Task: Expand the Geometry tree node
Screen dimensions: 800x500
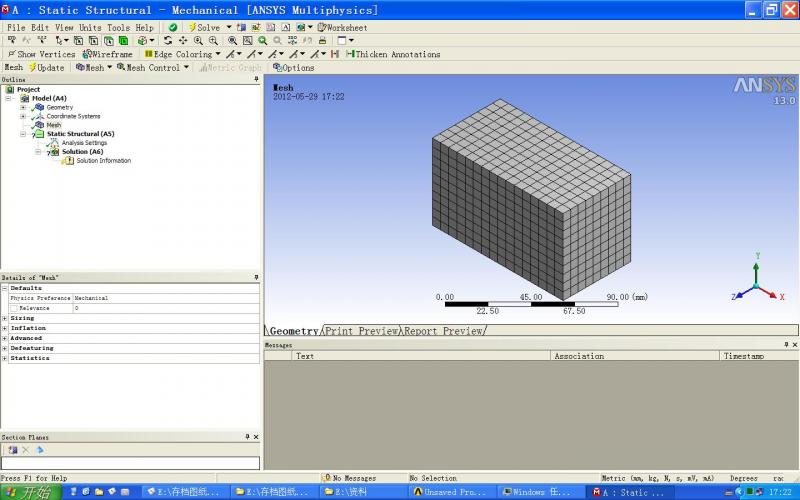Action: [23, 107]
